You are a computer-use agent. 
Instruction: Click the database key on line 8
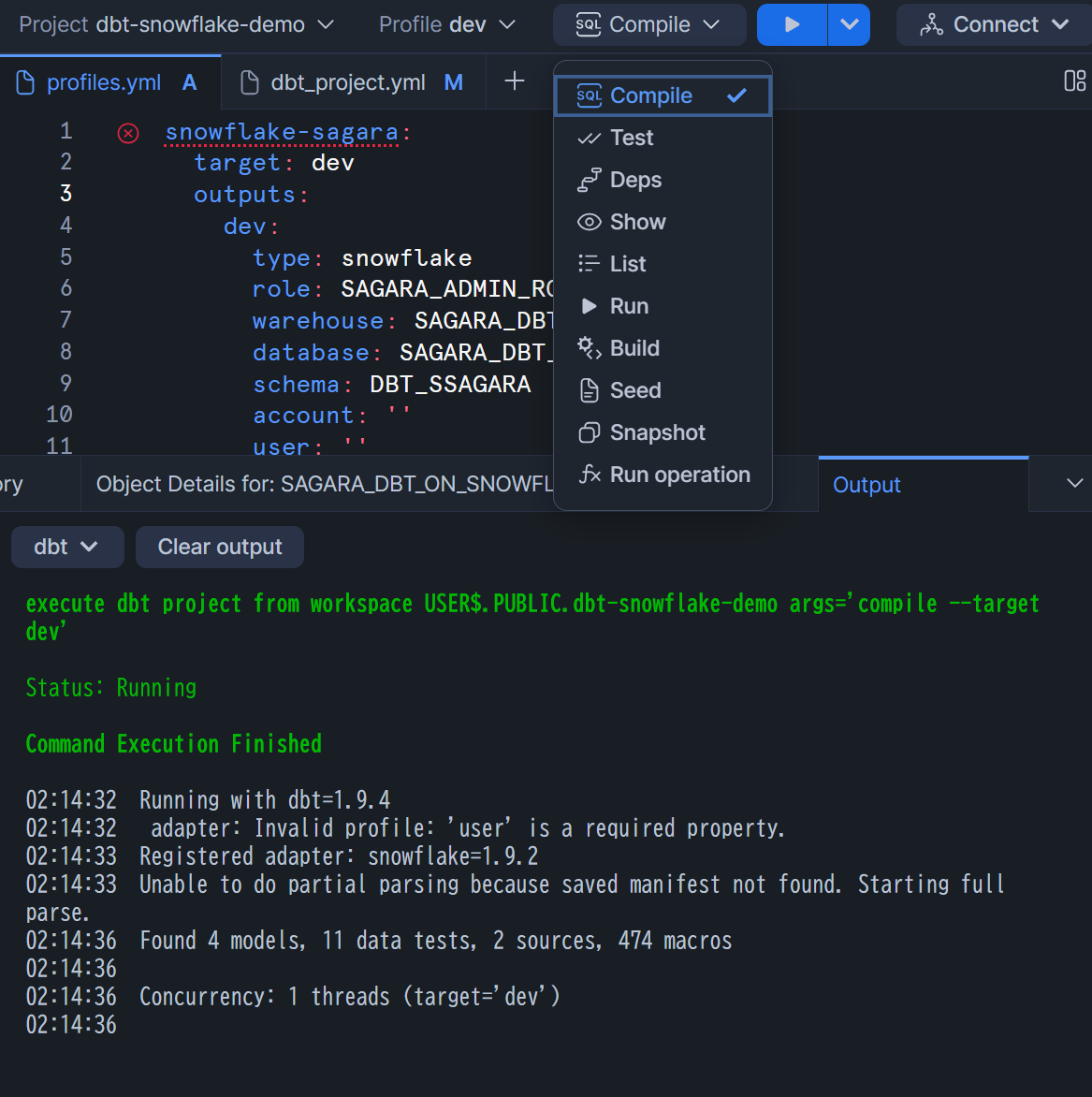tap(312, 353)
